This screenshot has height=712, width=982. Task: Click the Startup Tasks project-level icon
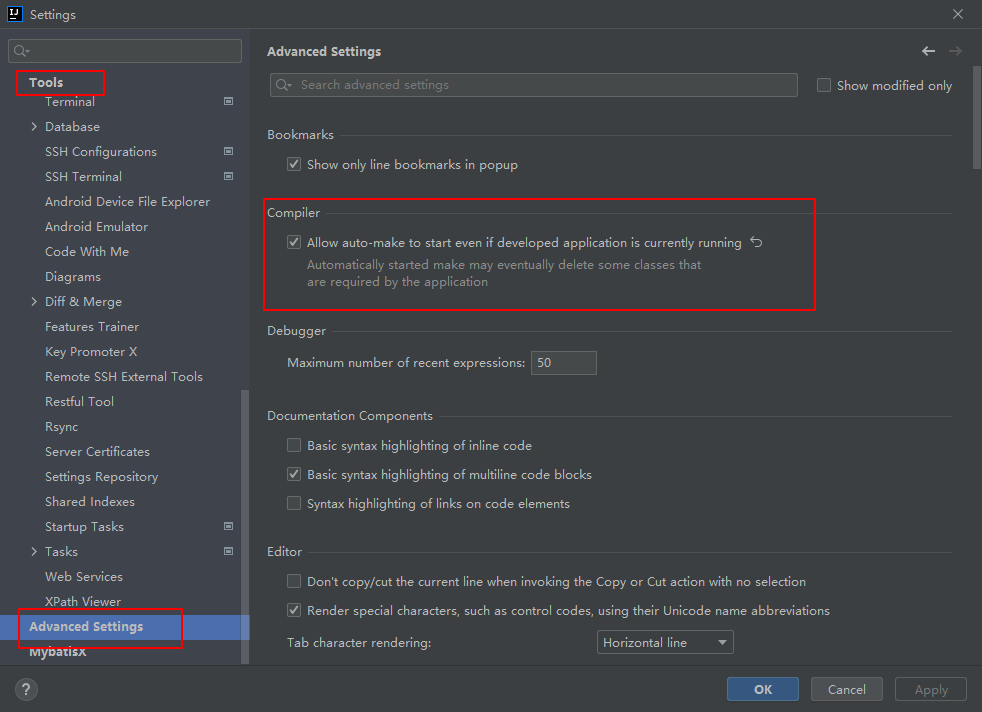point(228,526)
